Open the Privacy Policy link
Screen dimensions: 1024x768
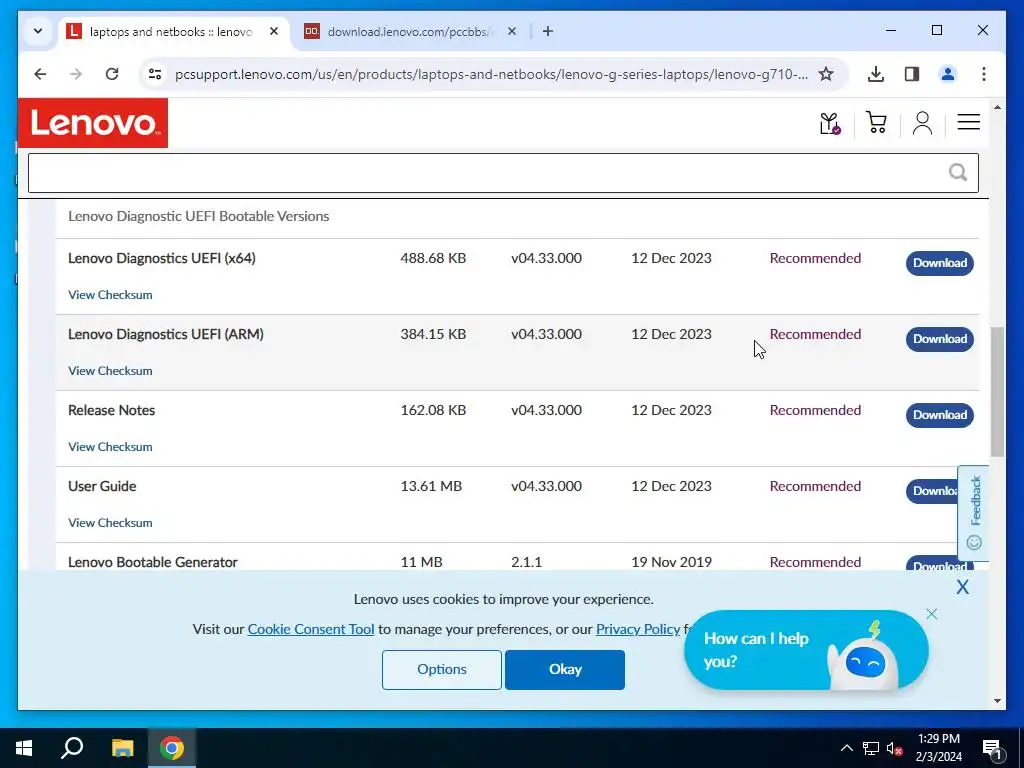pyautogui.click(x=638, y=629)
